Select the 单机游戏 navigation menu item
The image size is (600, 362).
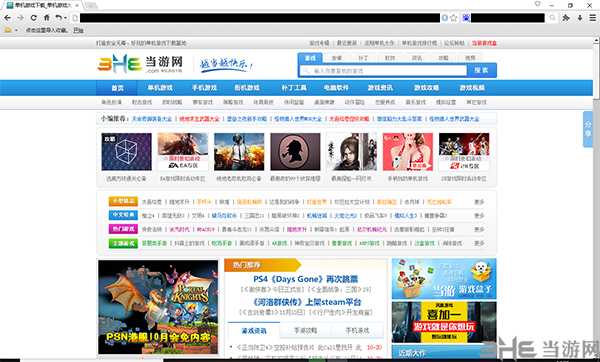click(x=160, y=88)
